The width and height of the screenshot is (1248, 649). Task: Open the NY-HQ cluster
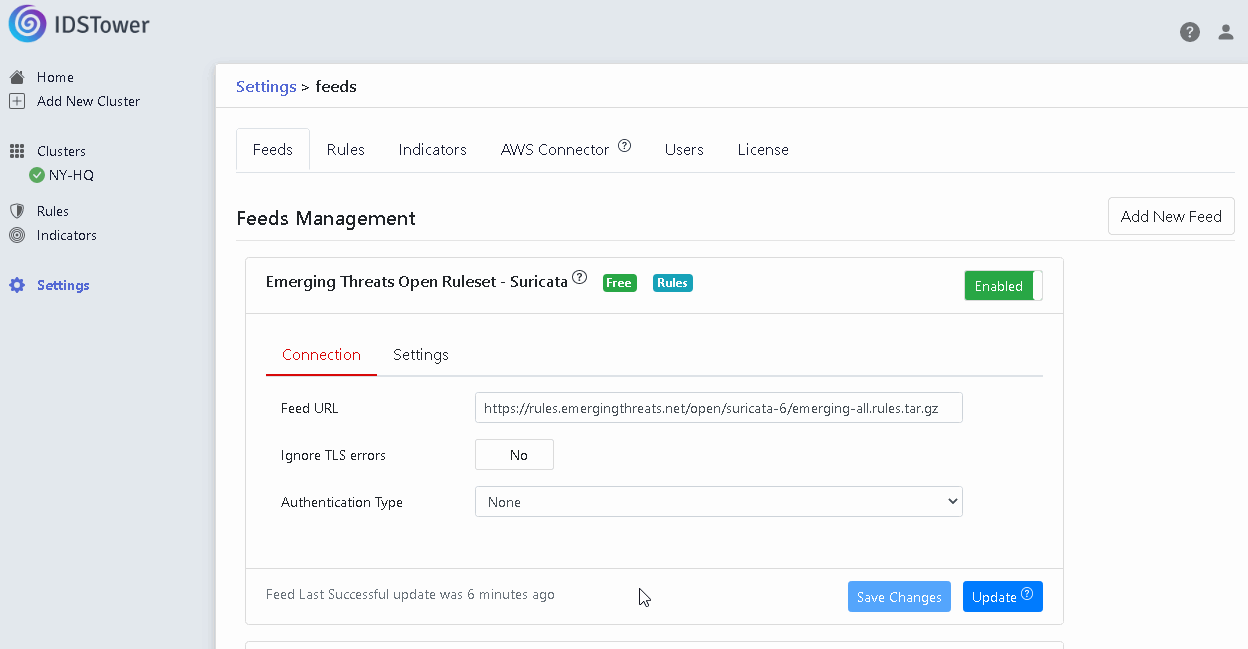pos(71,175)
